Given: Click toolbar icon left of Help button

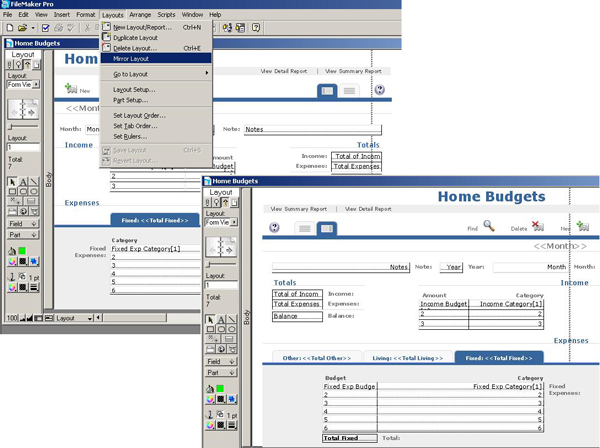Looking at the screenshot, I should pyautogui.click(x=240, y=28).
